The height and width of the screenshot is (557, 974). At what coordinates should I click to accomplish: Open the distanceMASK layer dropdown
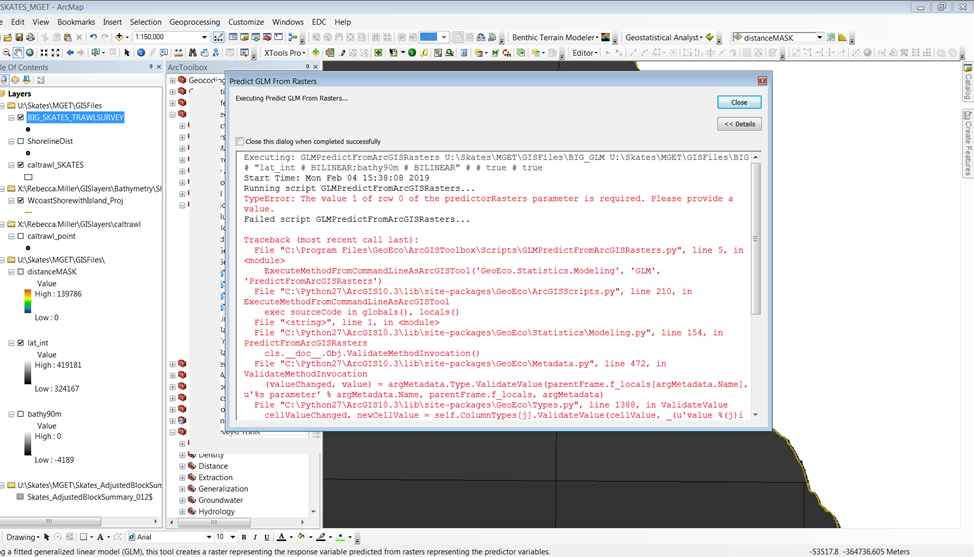[819, 37]
